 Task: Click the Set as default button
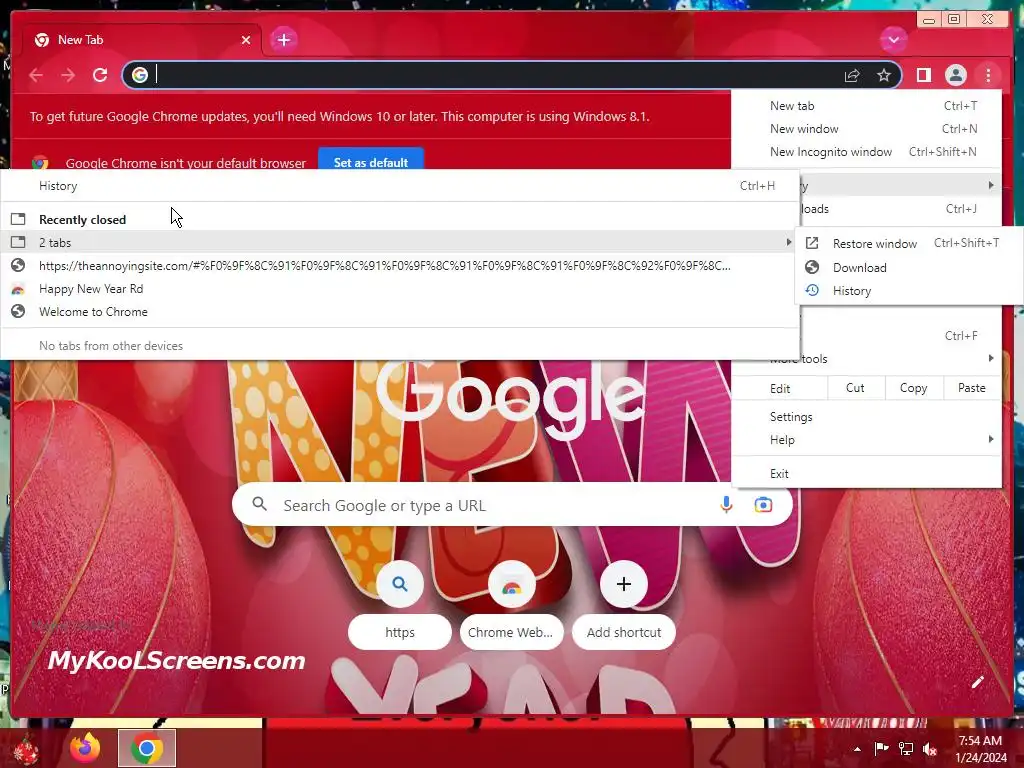[x=371, y=161]
